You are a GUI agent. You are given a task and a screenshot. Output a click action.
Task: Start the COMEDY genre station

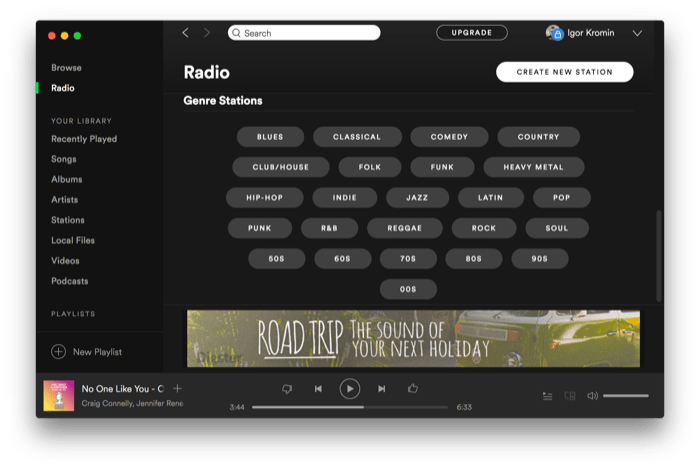[449, 137]
